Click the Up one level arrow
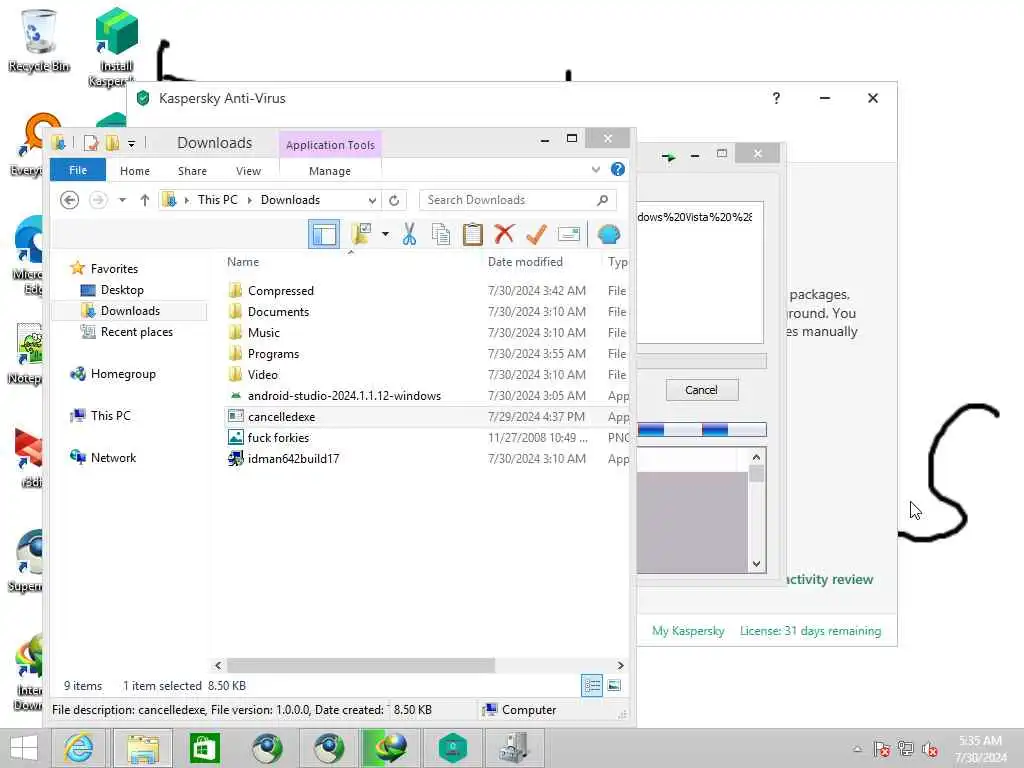Image resolution: width=1024 pixels, height=768 pixels. (144, 200)
